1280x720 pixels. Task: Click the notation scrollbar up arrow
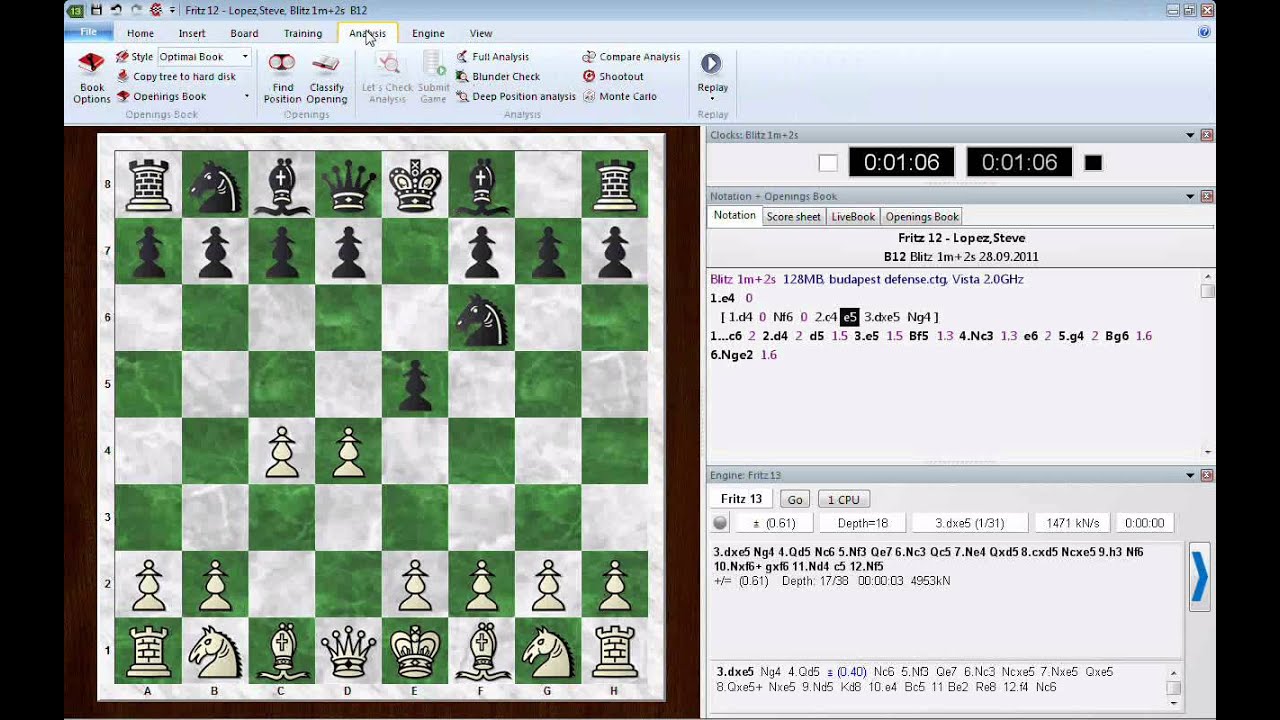1208,279
